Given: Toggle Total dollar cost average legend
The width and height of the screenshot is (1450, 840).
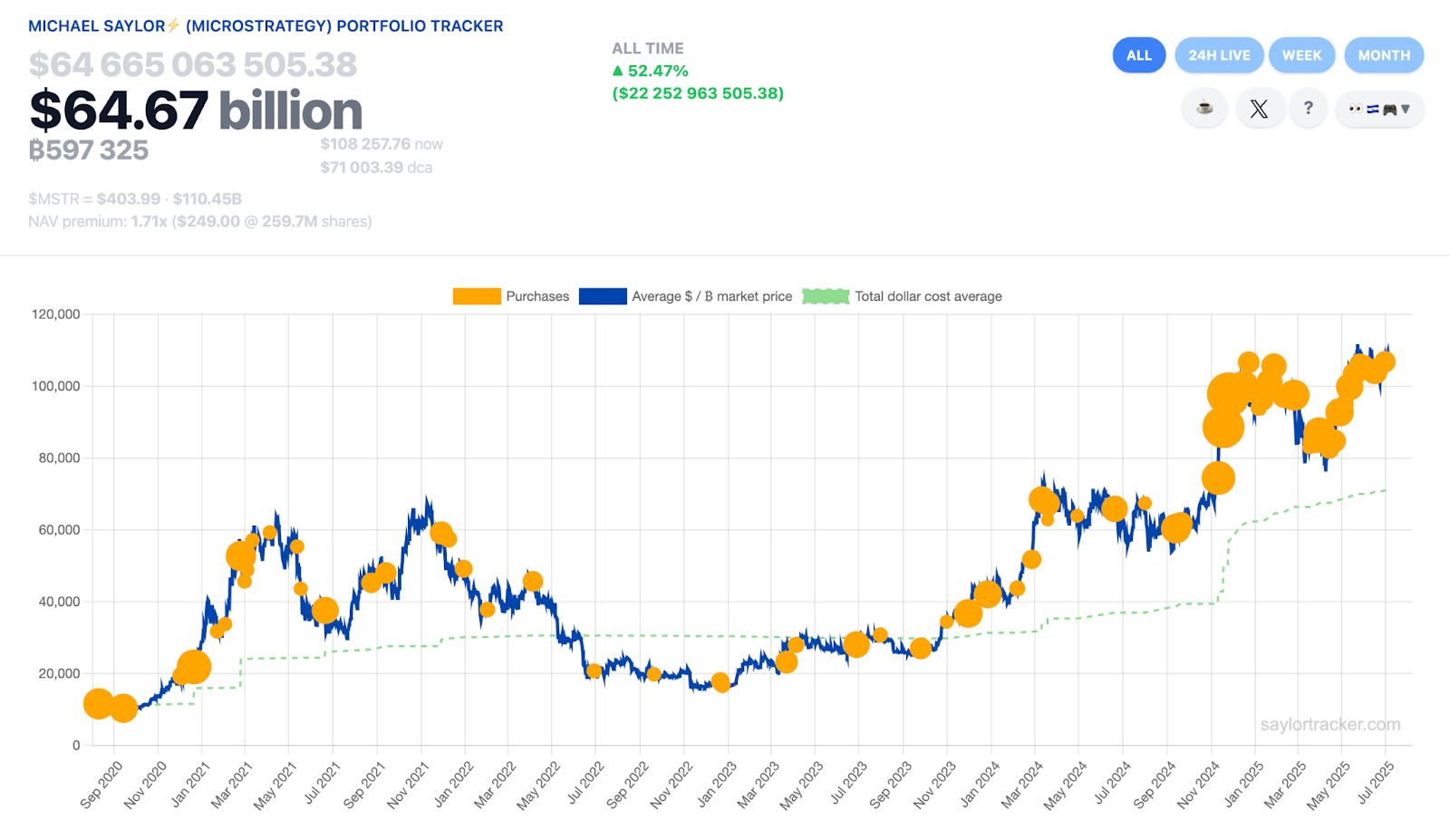Looking at the screenshot, I should point(928,296).
